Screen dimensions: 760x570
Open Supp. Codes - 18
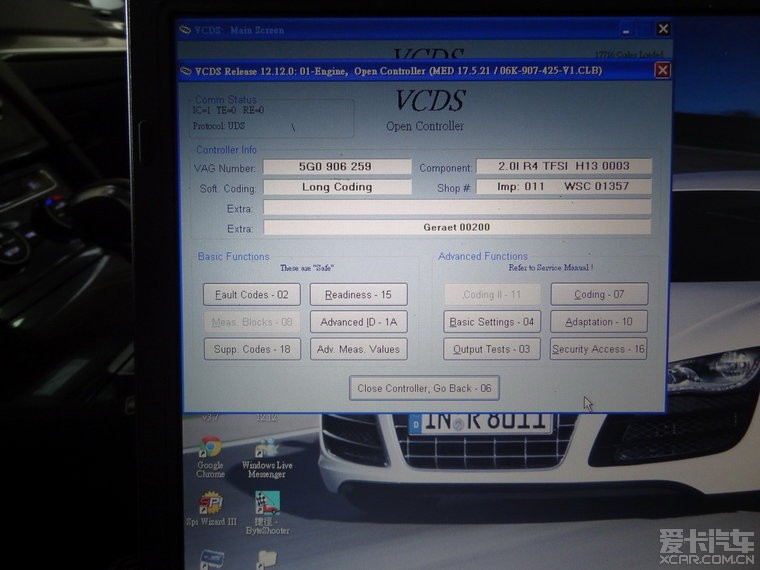(x=252, y=349)
